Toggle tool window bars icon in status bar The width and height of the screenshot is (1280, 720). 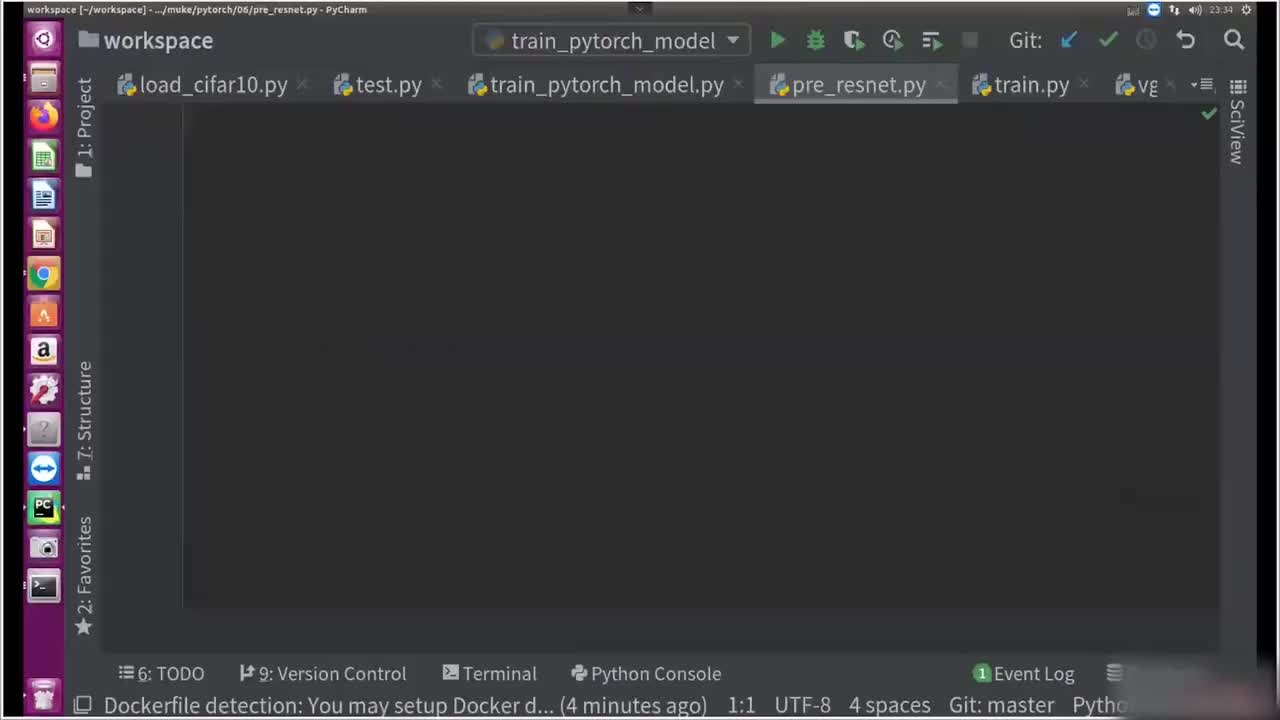(83, 705)
